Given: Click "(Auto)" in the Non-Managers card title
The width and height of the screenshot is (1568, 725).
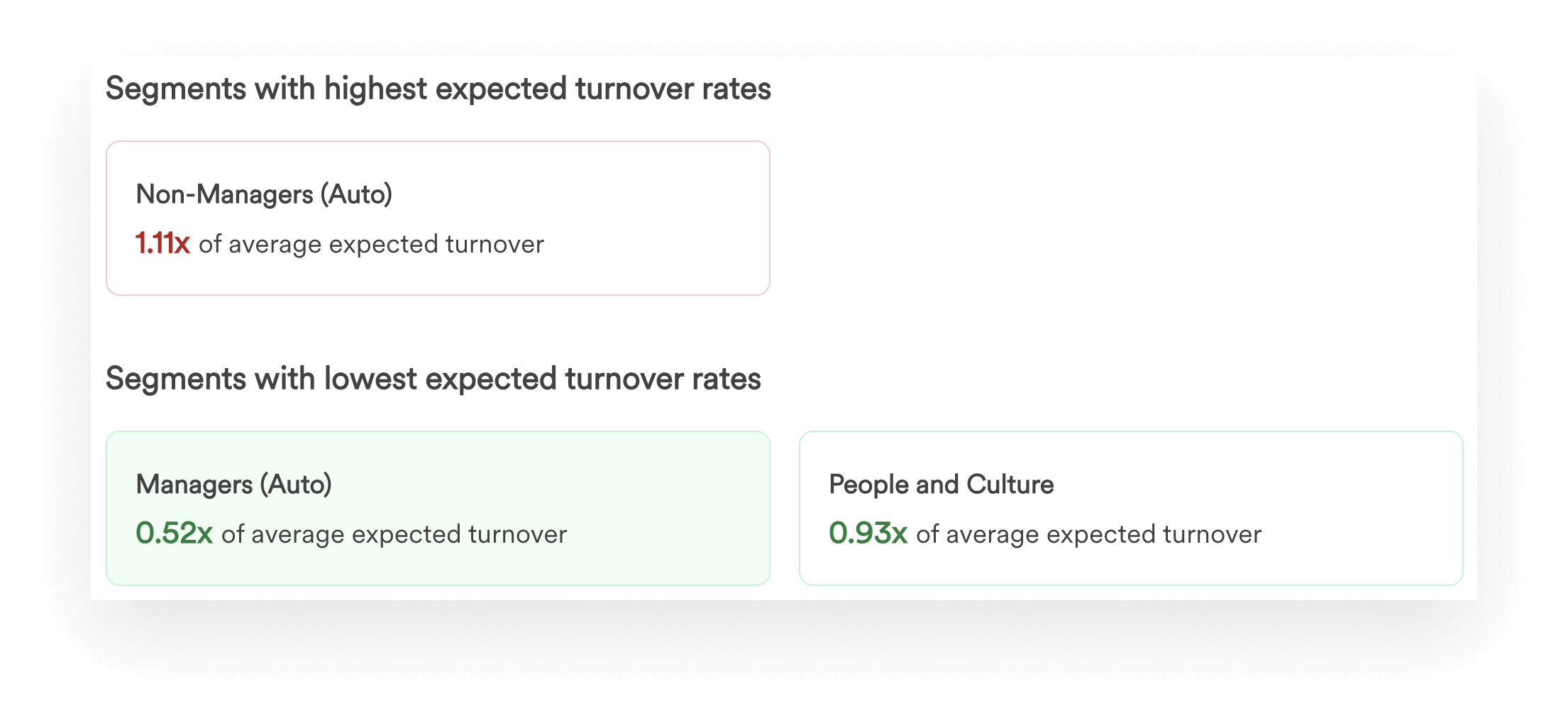Looking at the screenshot, I should [356, 194].
